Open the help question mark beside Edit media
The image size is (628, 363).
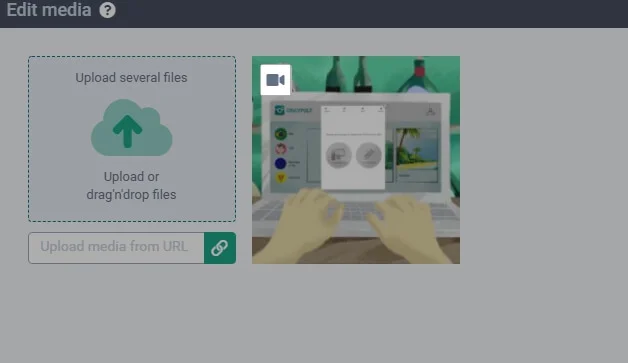(107, 10)
